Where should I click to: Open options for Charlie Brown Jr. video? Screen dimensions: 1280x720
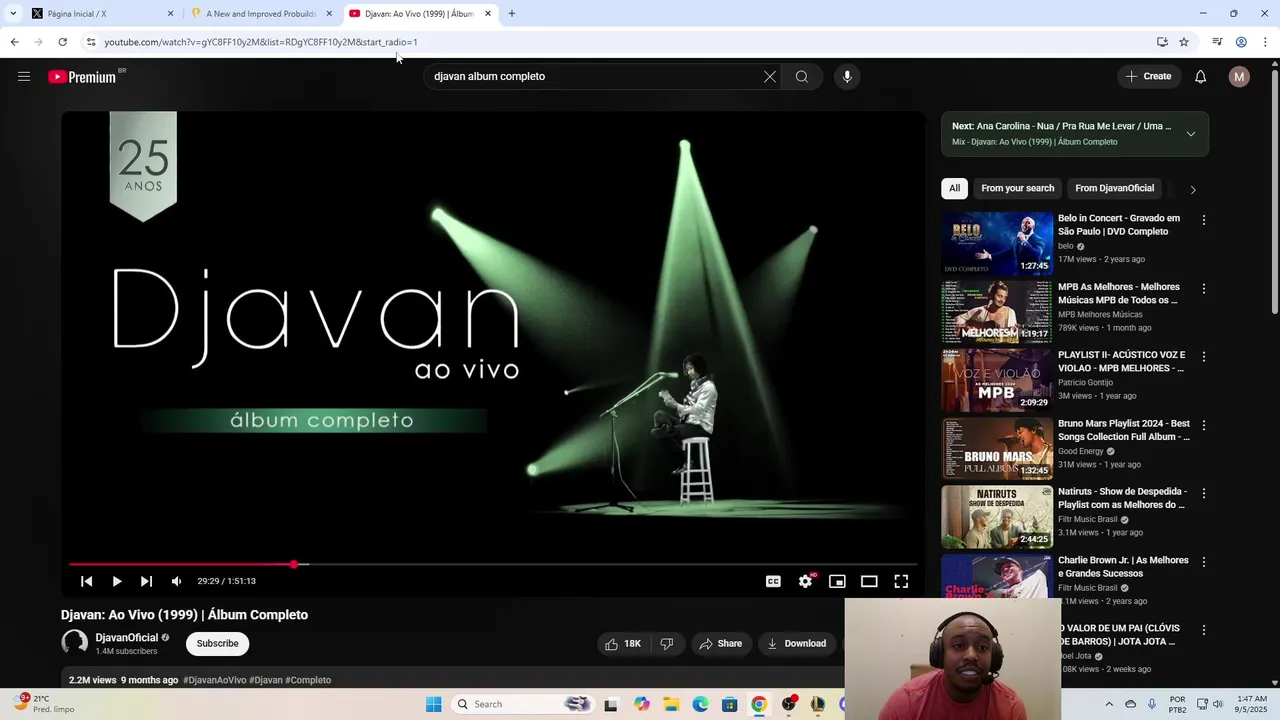(1203, 562)
